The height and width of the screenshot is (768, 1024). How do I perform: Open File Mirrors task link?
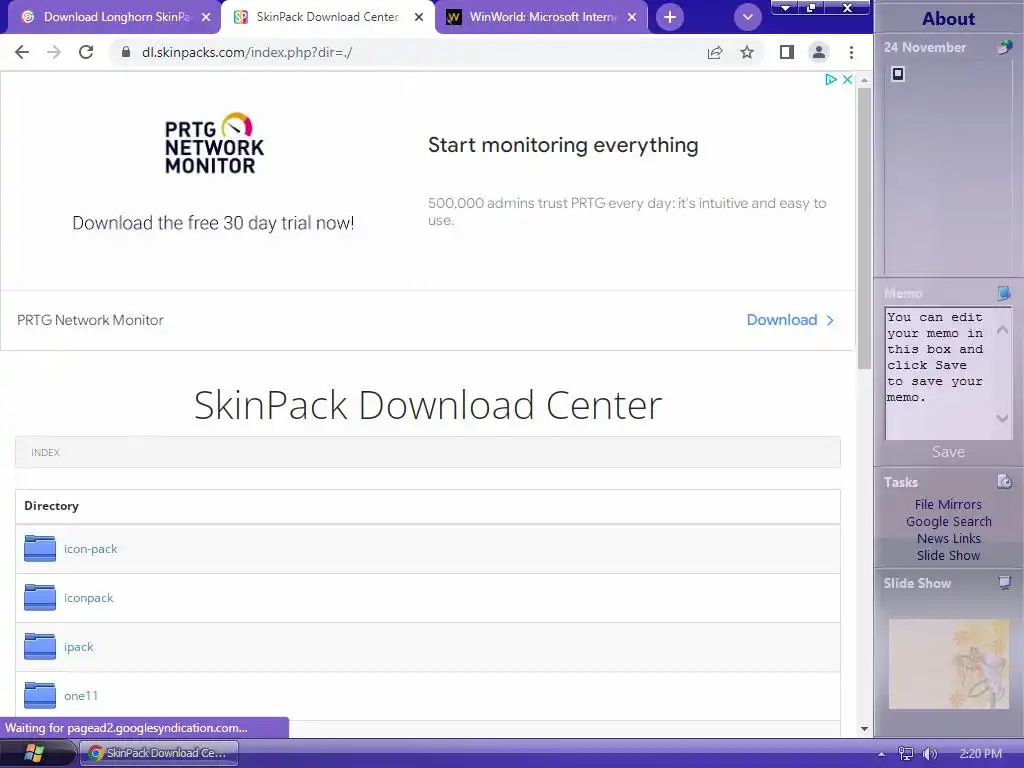(948, 505)
